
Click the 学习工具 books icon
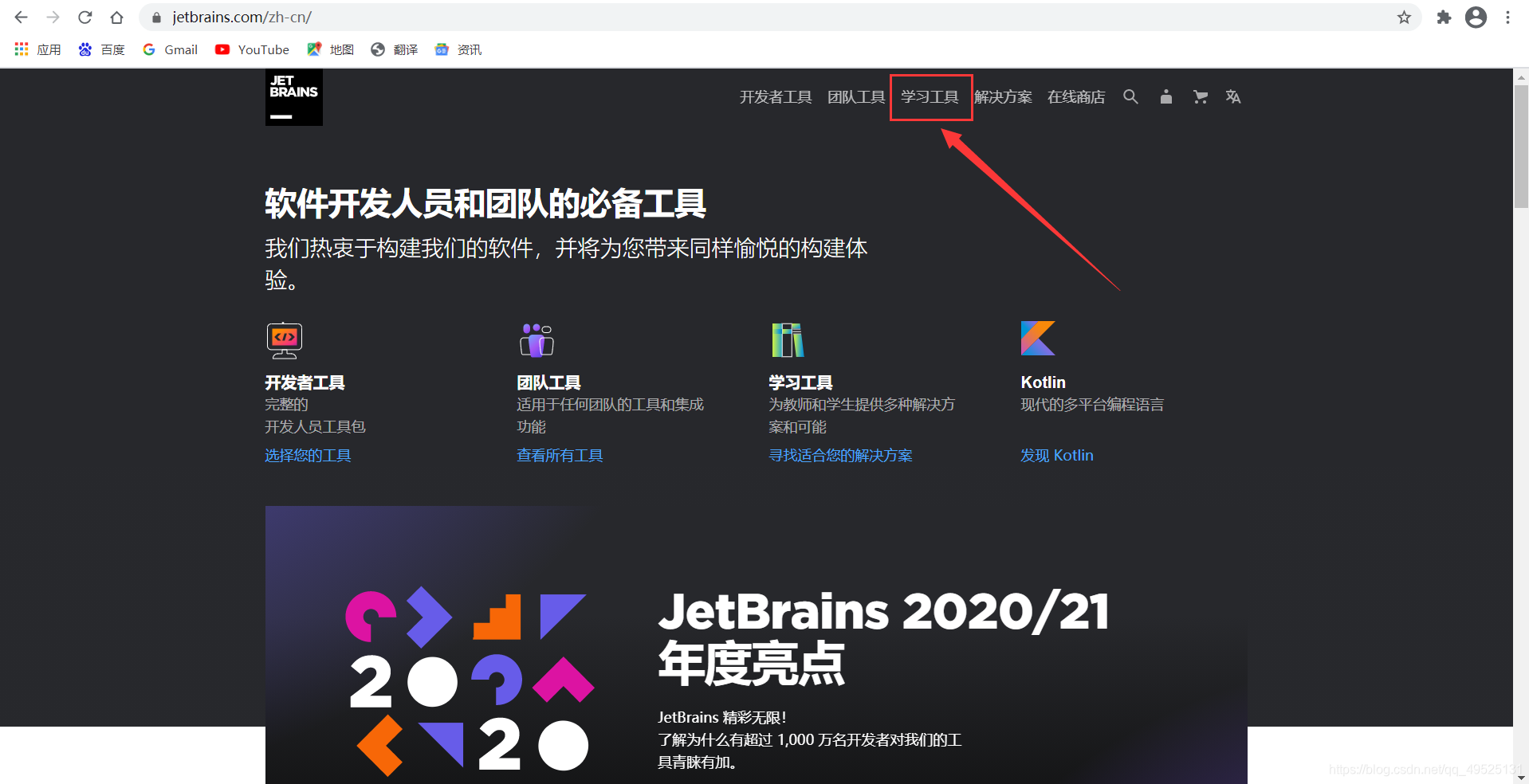788,339
